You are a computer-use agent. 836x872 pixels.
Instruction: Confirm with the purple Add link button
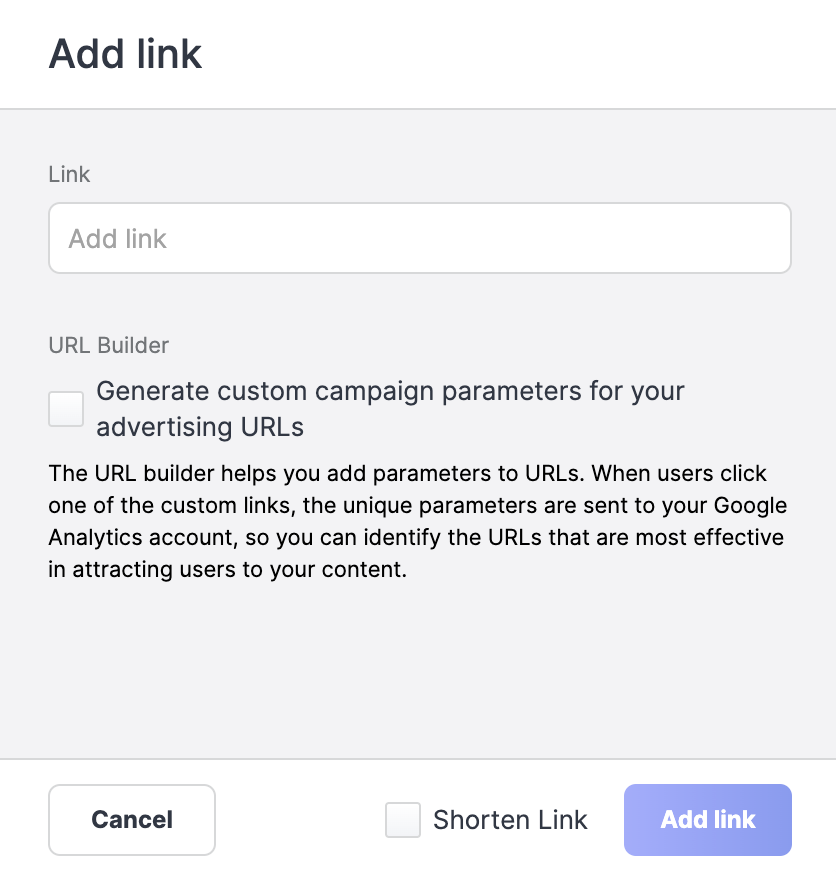click(707, 820)
